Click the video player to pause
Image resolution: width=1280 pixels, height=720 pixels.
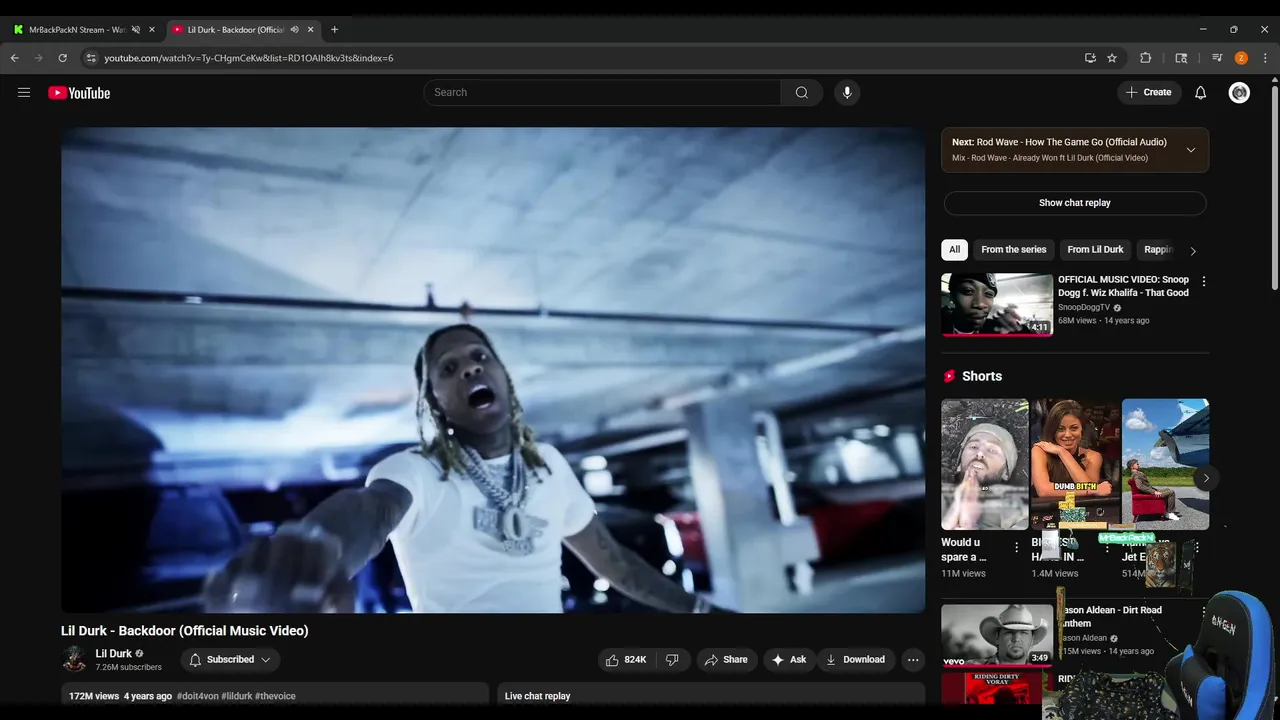[x=493, y=370]
